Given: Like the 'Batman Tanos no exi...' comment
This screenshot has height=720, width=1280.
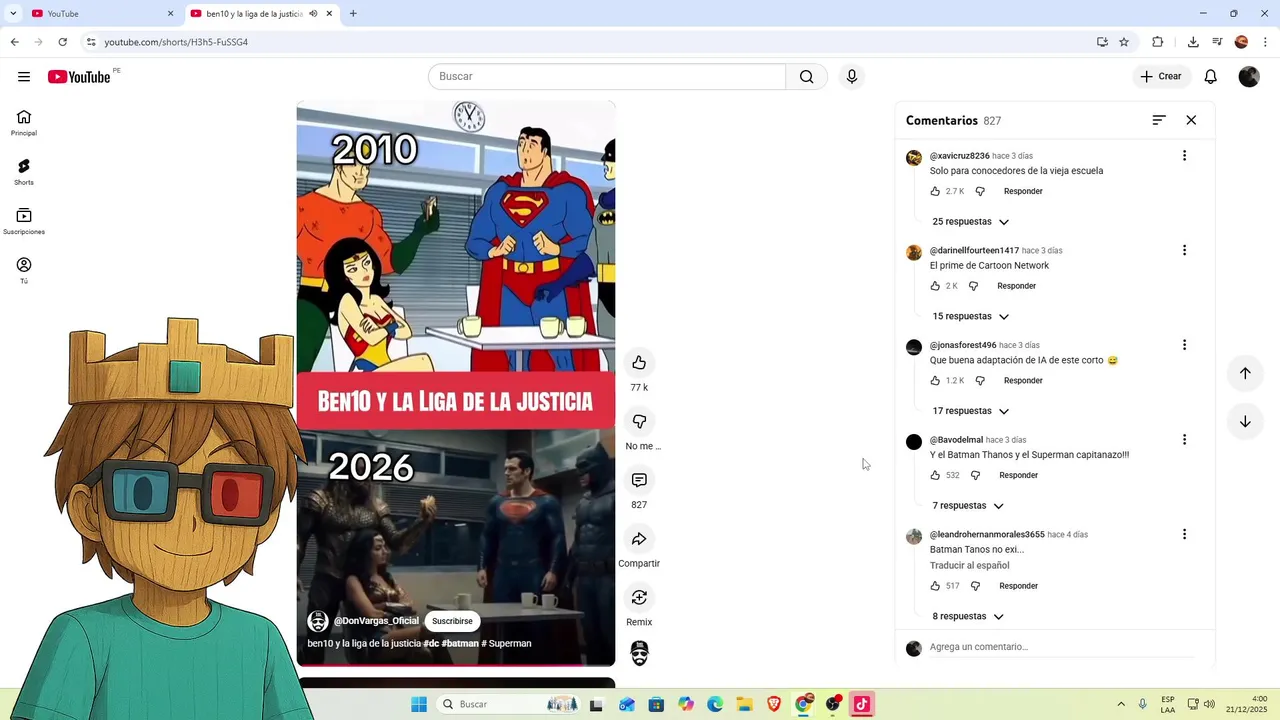Looking at the screenshot, I should pyautogui.click(x=936, y=586).
